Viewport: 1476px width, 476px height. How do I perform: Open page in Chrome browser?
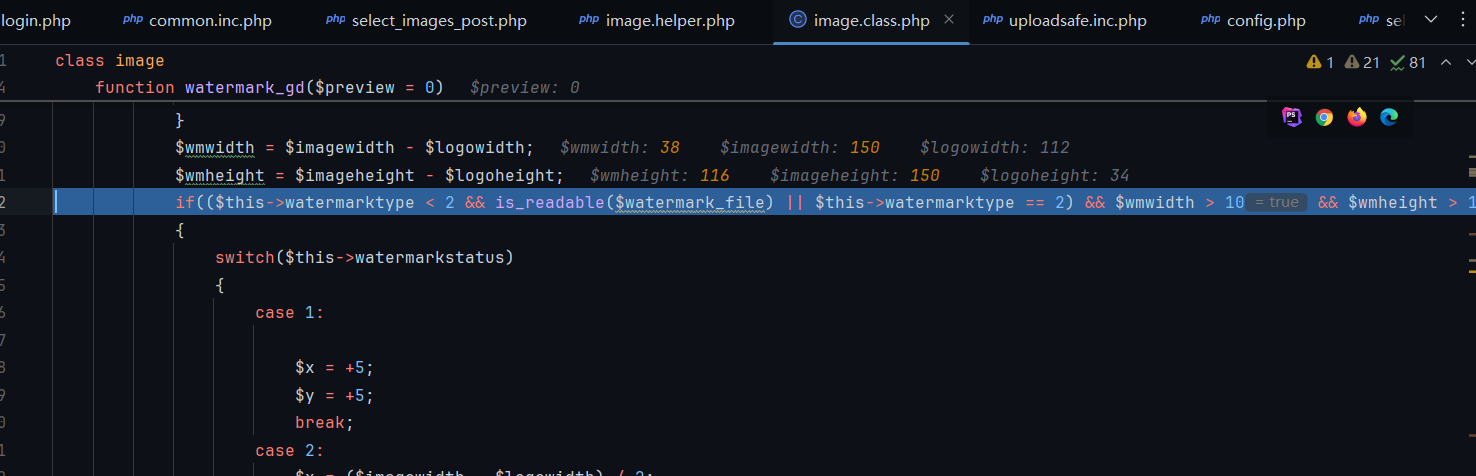[x=1324, y=117]
